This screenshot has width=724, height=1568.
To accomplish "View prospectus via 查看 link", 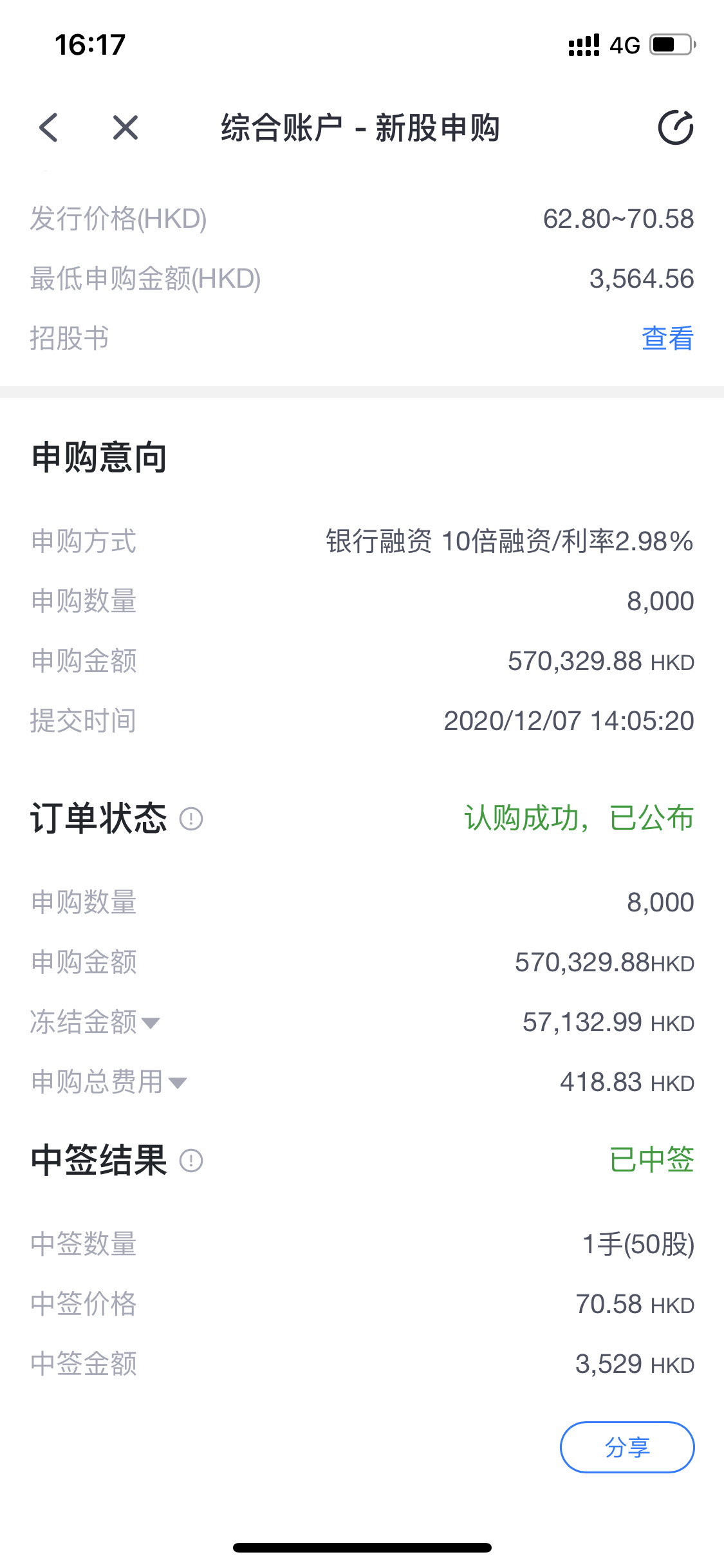I will pos(668,339).
